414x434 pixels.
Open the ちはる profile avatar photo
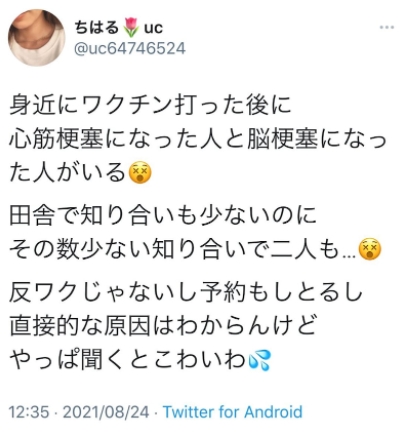pyautogui.click(x=37, y=37)
